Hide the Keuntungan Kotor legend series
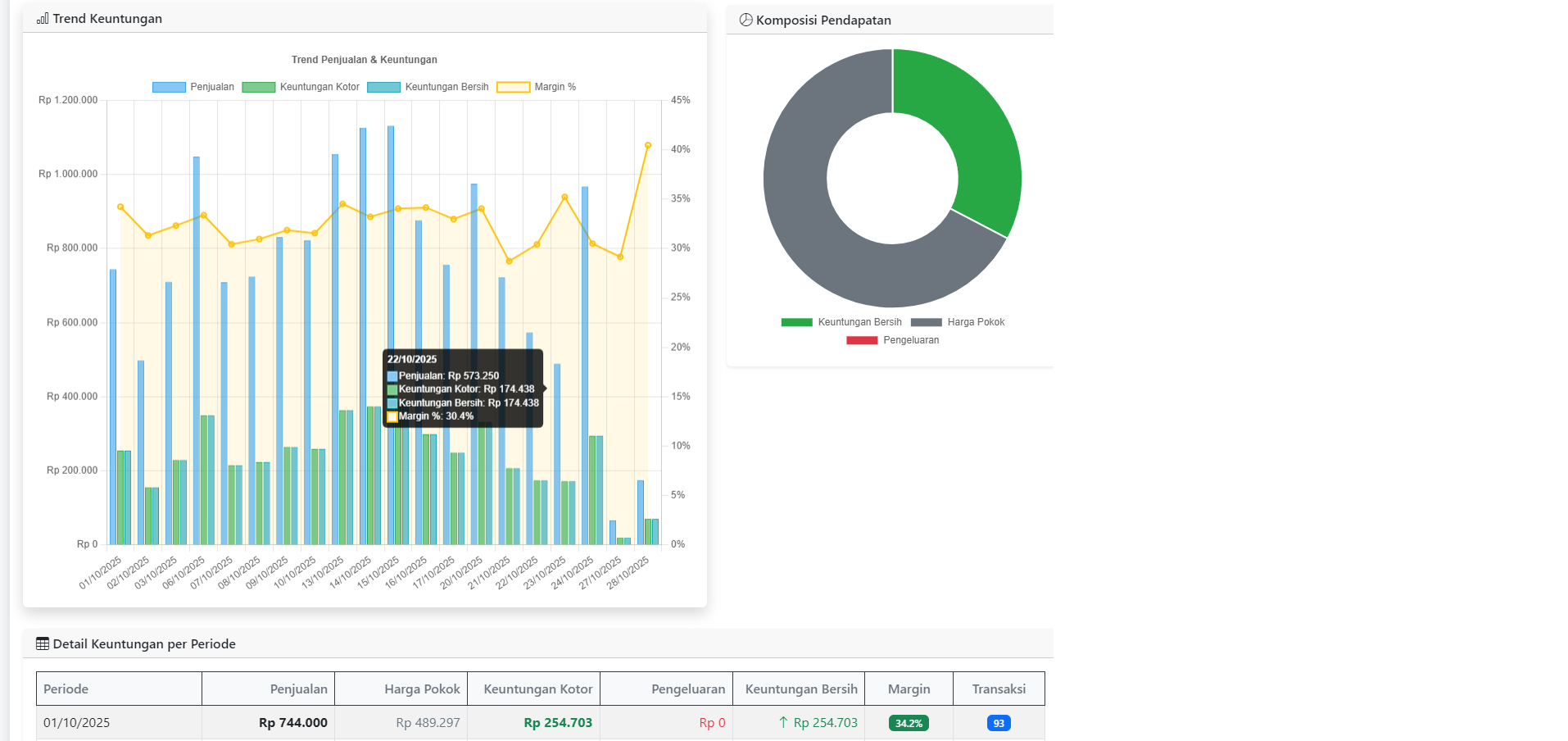This screenshot has height=741, width=1568. point(301,87)
